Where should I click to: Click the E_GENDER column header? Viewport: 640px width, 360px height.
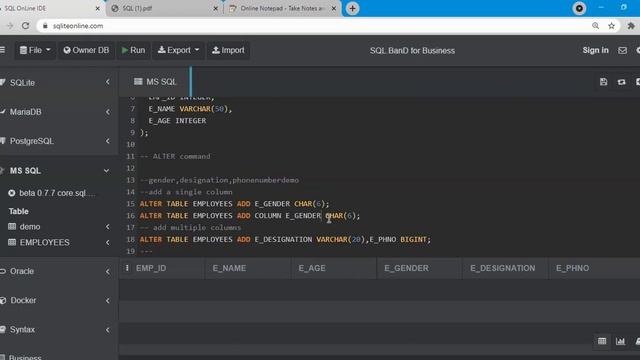[x=407, y=268]
